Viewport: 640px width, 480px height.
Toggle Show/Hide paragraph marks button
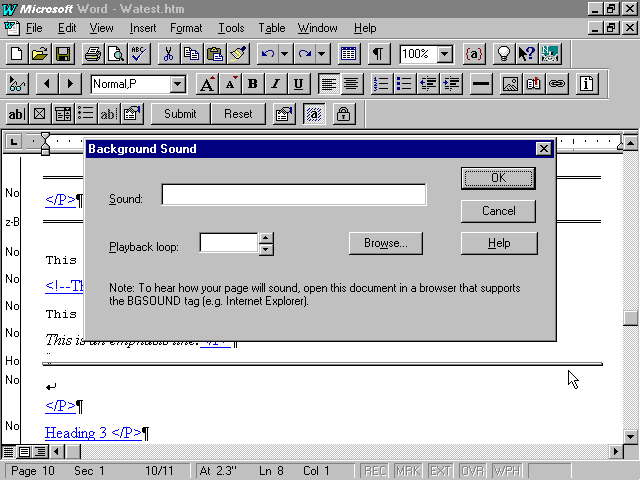[378, 54]
